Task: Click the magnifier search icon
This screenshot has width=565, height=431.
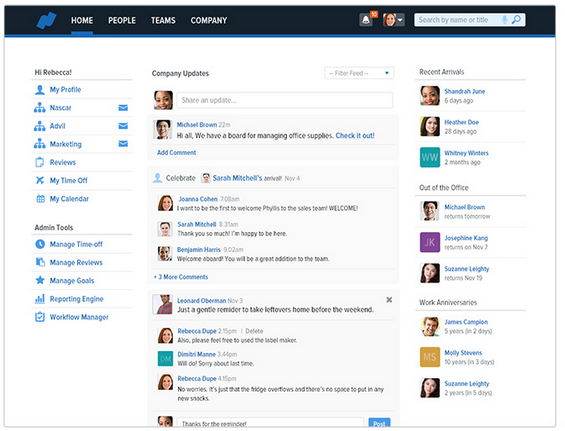Action: point(516,19)
